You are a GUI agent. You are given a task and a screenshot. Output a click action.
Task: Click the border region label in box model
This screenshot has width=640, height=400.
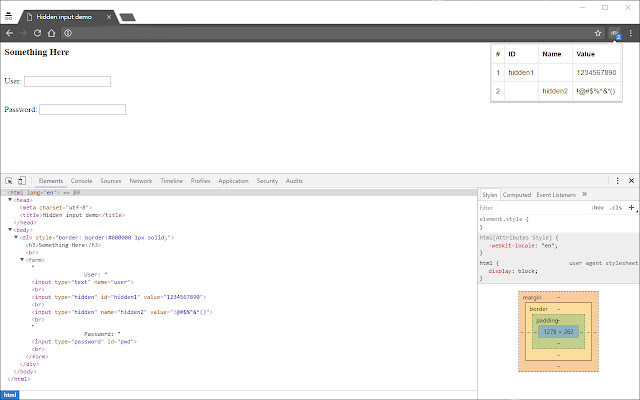538,309
